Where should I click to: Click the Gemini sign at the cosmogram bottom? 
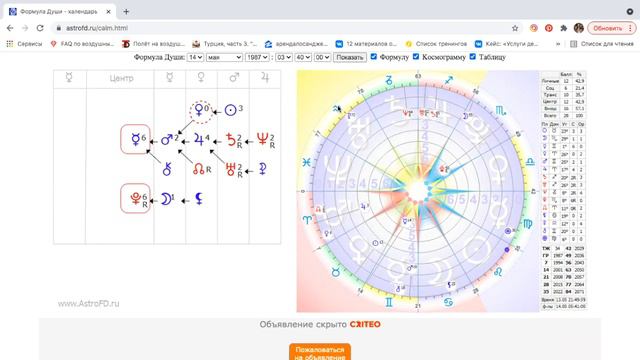point(389,302)
